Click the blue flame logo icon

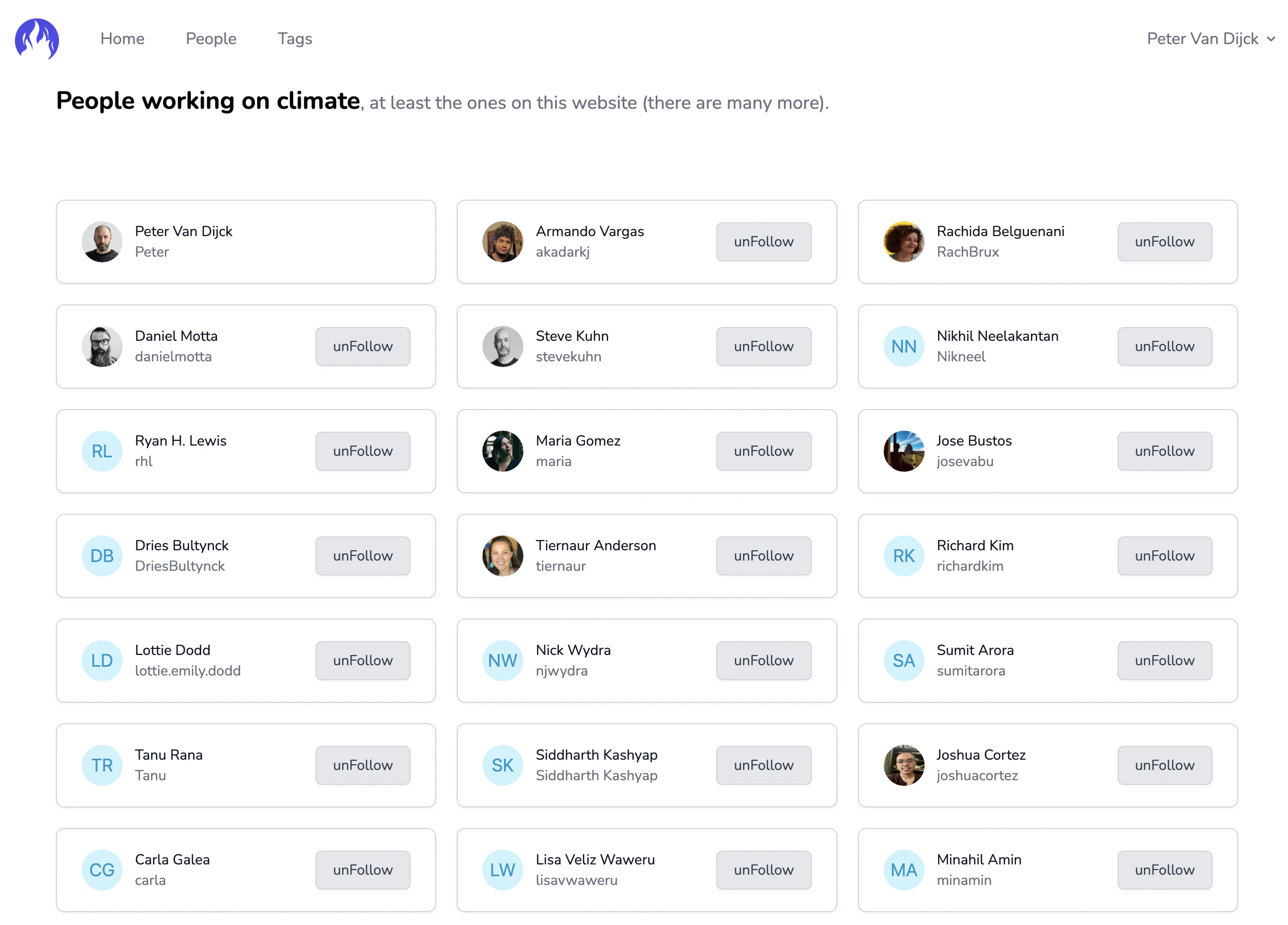coord(37,38)
